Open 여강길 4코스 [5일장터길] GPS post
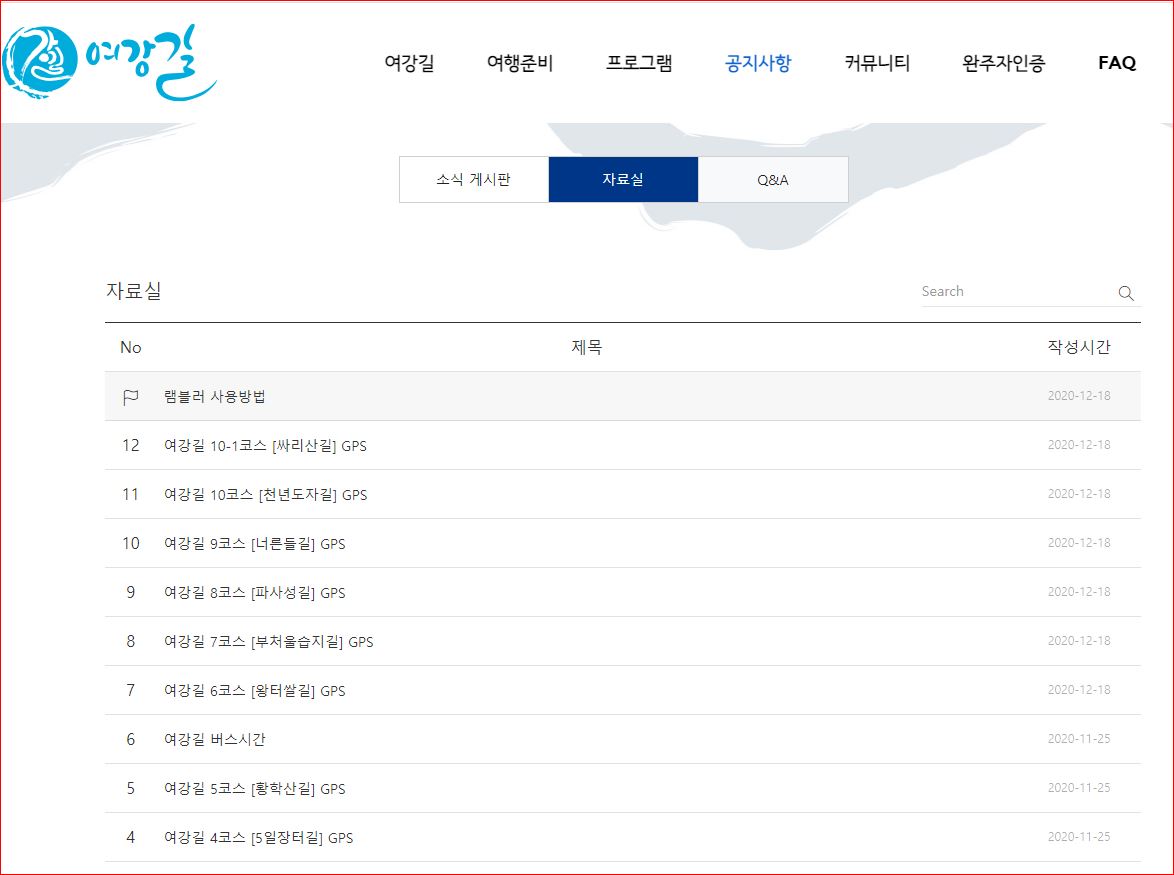 258,838
